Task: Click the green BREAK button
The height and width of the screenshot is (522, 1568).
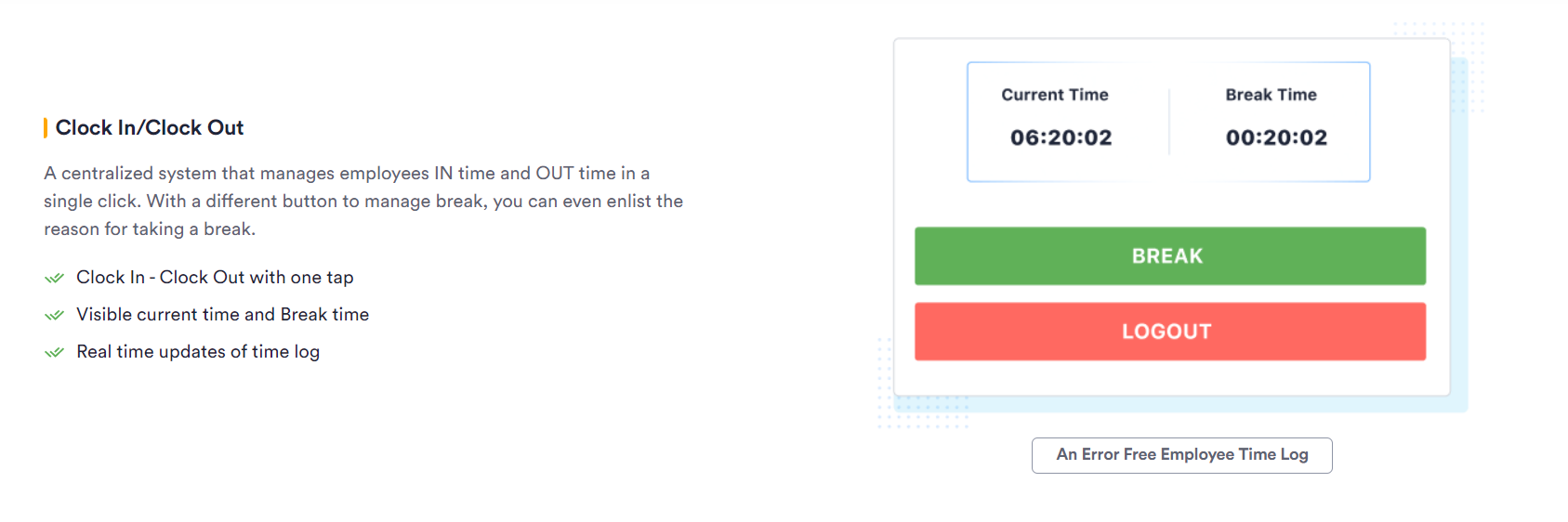Action: click(1169, 256)
